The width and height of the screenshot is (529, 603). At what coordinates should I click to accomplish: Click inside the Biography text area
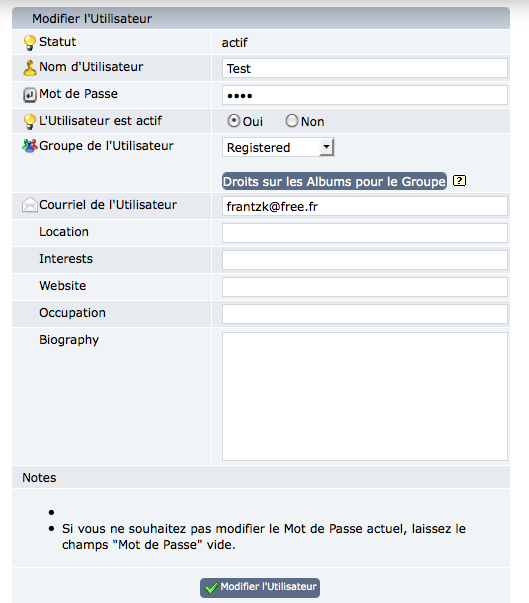[x=364, y=396]
